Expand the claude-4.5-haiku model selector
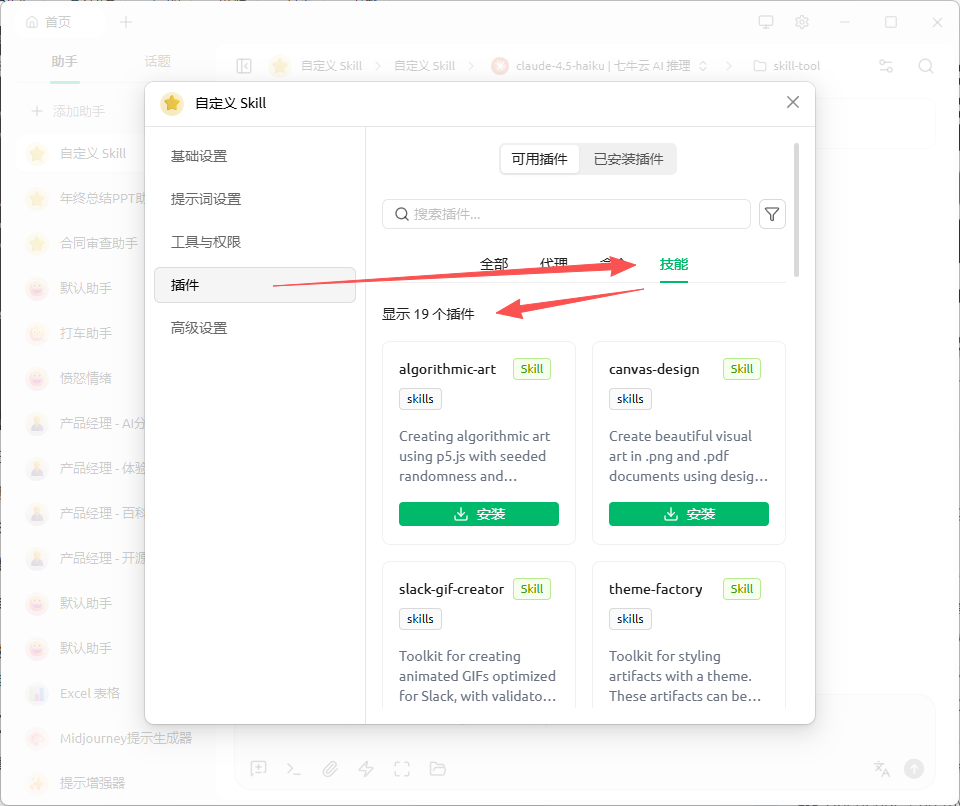The width and height of the screenshot is (960, 806). tap(601, 66)
